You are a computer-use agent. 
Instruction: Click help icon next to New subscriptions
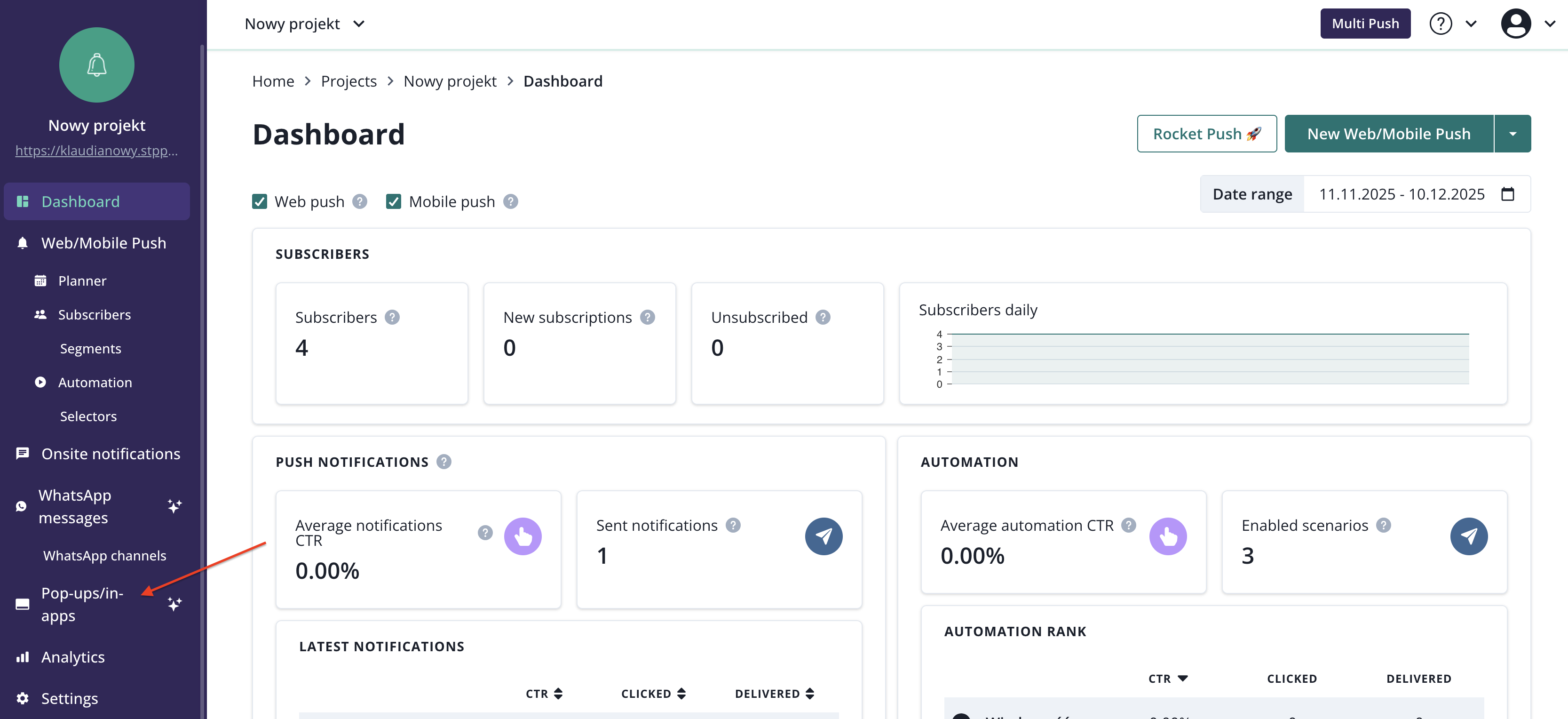[x=648, y=317]
